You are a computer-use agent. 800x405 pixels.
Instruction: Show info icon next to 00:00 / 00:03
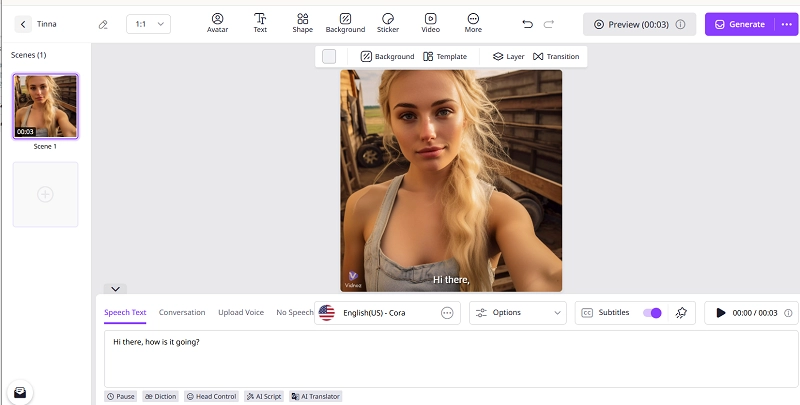788,313
